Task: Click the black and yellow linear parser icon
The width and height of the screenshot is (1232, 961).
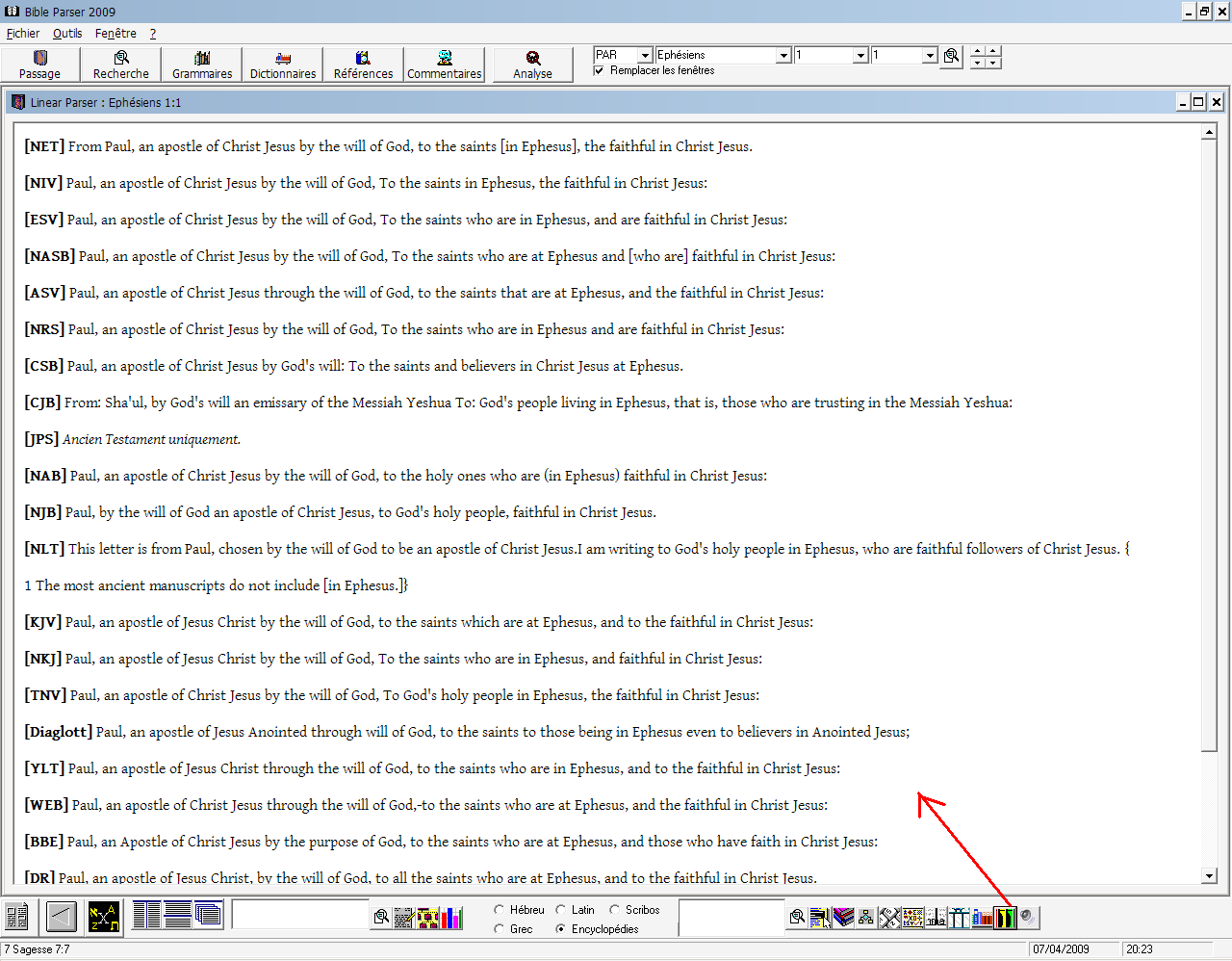Action: click(x=1005, y=917)
